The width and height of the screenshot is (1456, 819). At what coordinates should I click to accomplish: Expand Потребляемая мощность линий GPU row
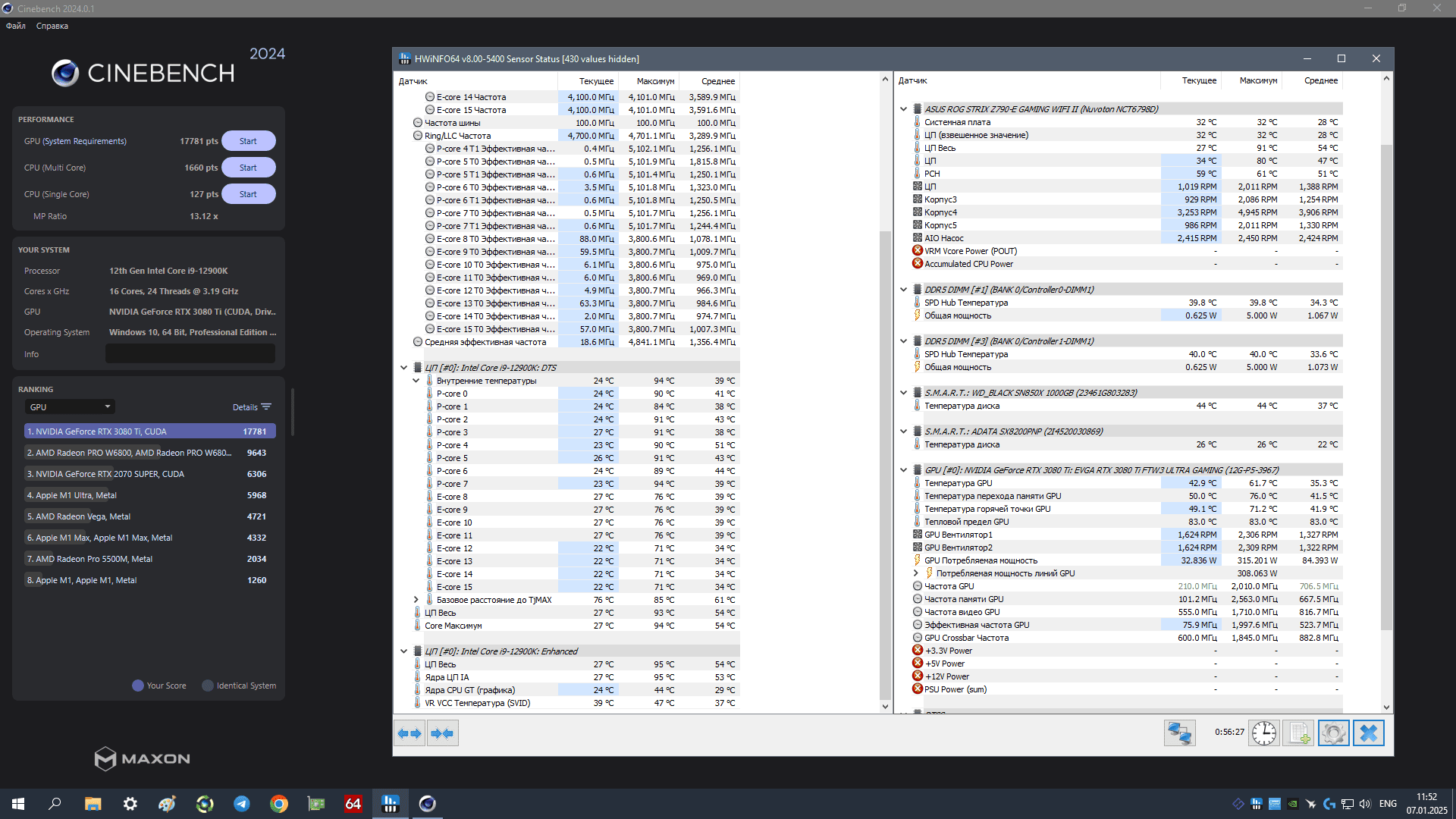[916, 573]
